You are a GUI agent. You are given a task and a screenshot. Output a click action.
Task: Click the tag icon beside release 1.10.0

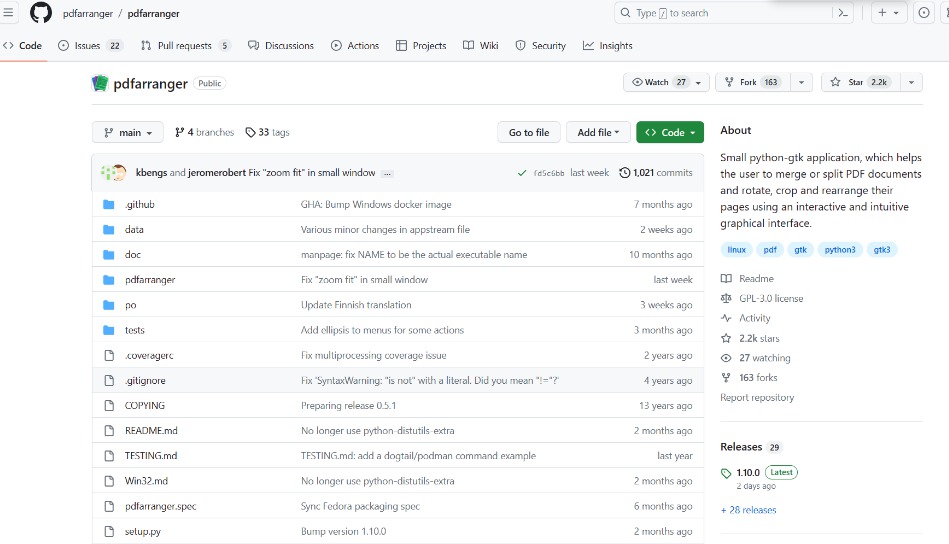[726, 473]
